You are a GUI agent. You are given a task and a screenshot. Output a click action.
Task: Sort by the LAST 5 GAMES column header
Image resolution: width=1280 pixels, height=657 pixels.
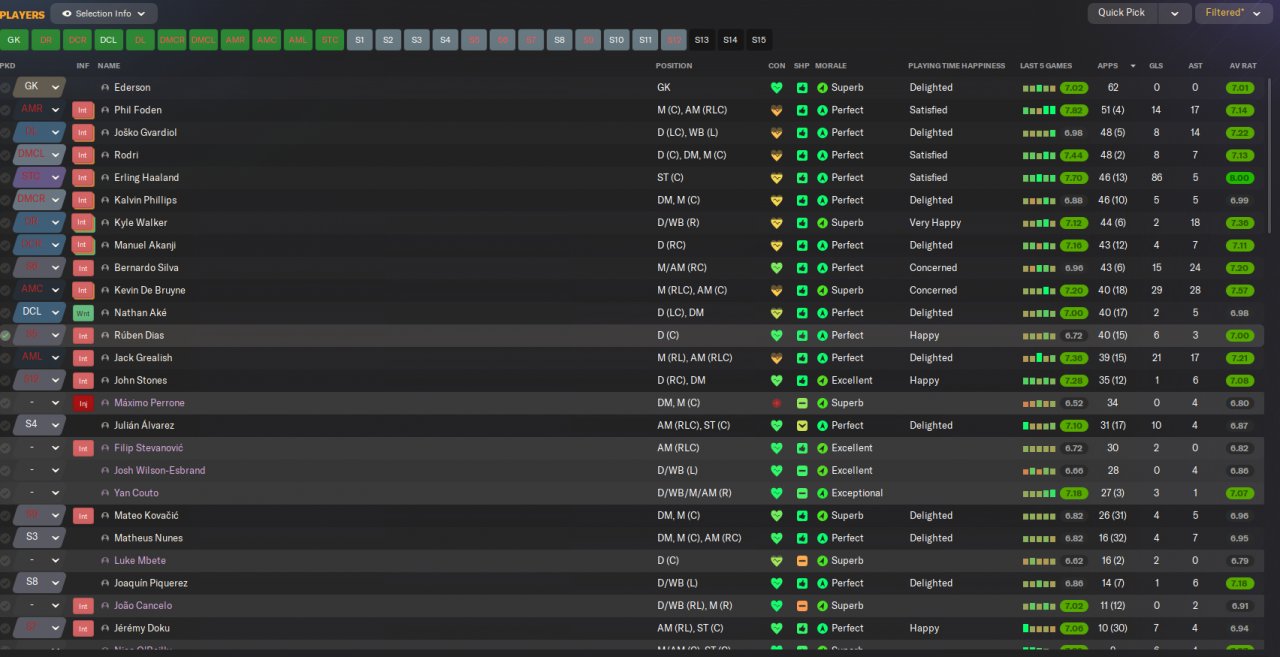click(1048, 66)
